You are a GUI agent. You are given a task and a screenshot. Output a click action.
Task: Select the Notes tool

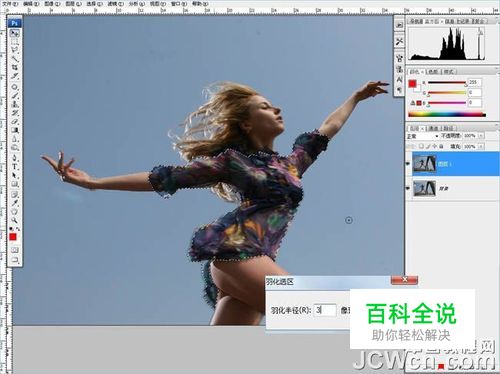point(14,194)
